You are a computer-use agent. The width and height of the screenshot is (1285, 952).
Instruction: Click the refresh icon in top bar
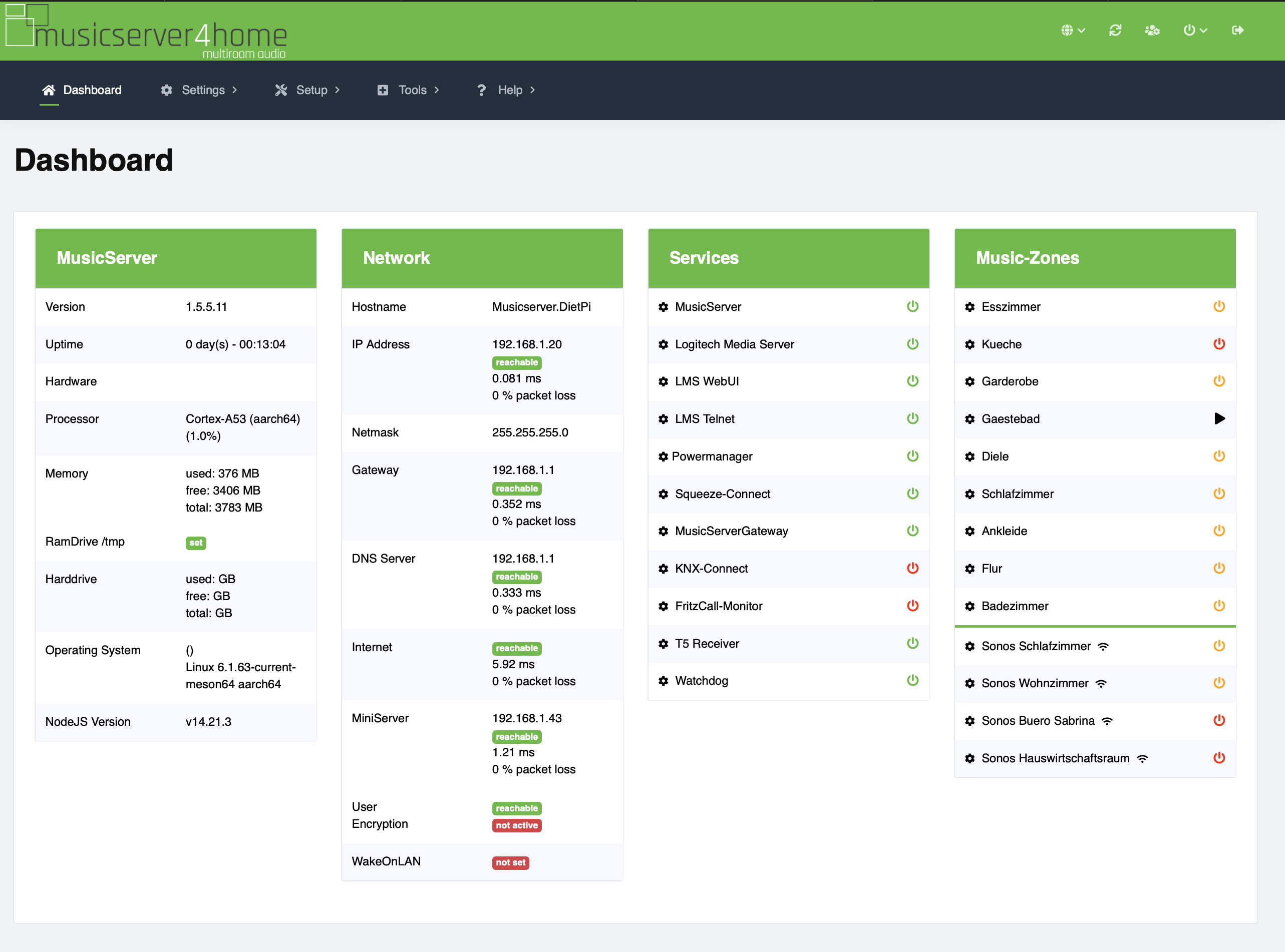click(x=1115, y=30)
